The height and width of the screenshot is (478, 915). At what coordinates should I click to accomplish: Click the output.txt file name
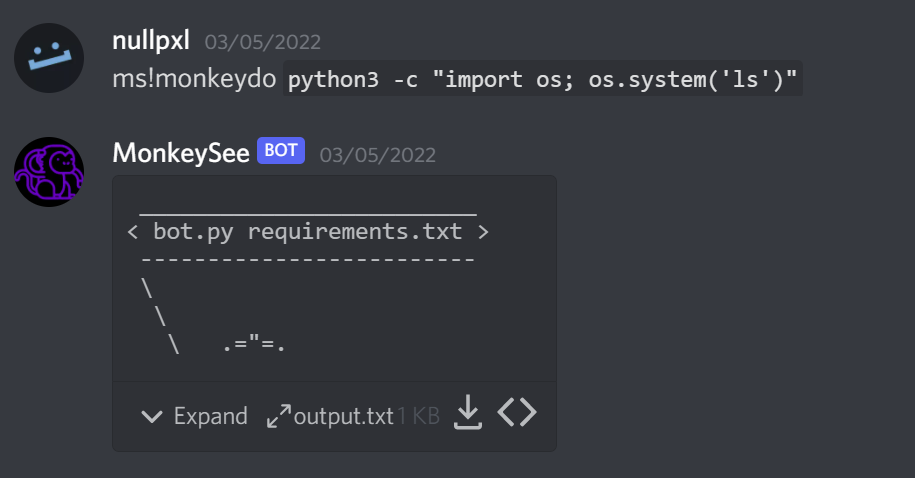344,416
